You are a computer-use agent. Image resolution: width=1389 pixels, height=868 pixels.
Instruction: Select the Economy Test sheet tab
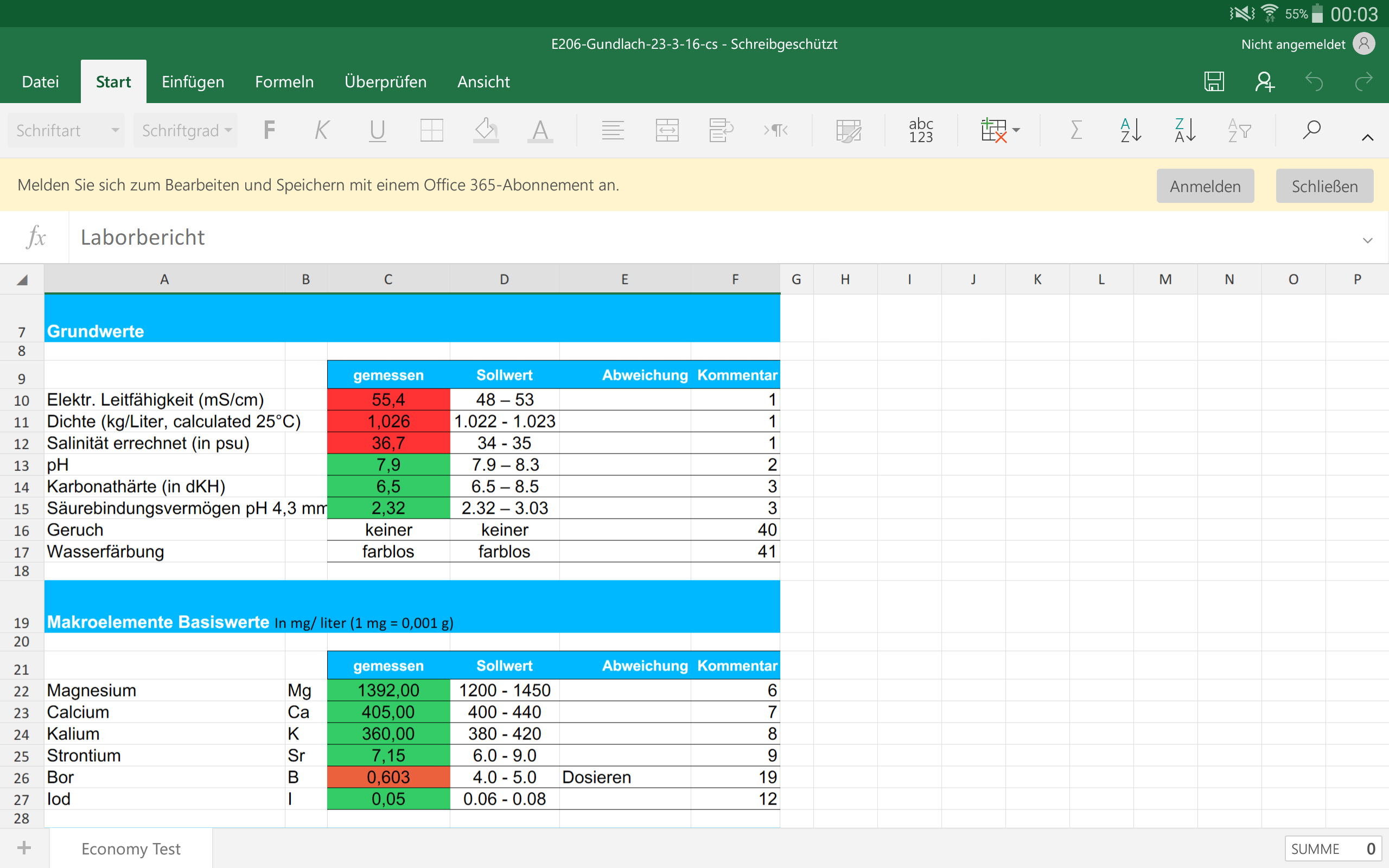(131, 848)
